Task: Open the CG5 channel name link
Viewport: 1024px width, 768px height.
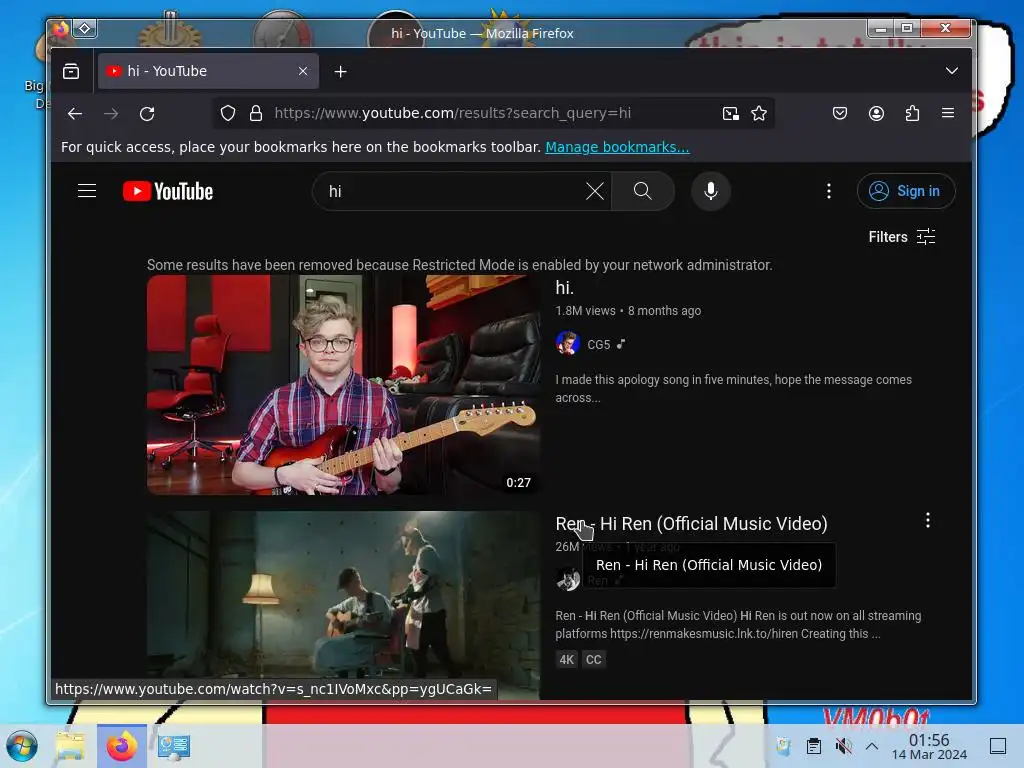Action: (598, 345)
